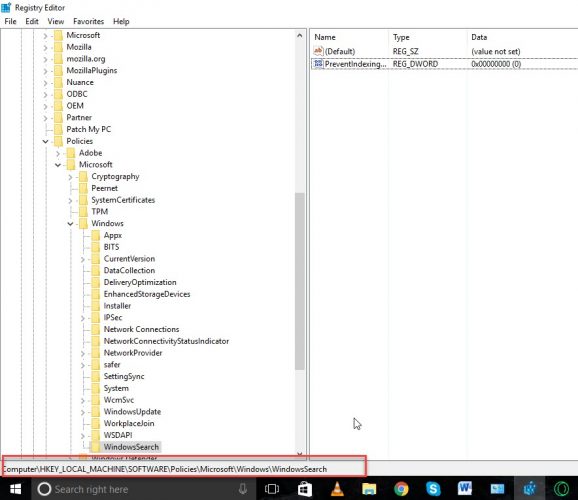Click the (Default) string value icon

[x=318, y=51]
